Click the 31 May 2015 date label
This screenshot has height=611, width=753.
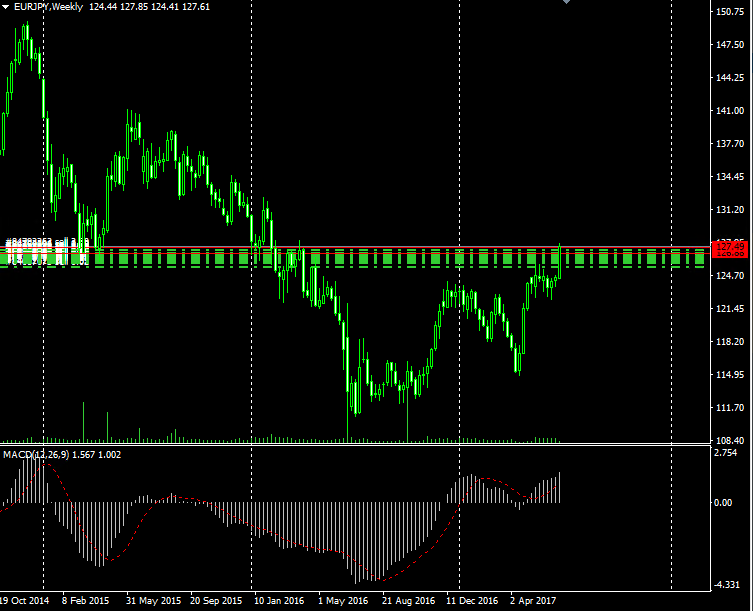(154, 600)
